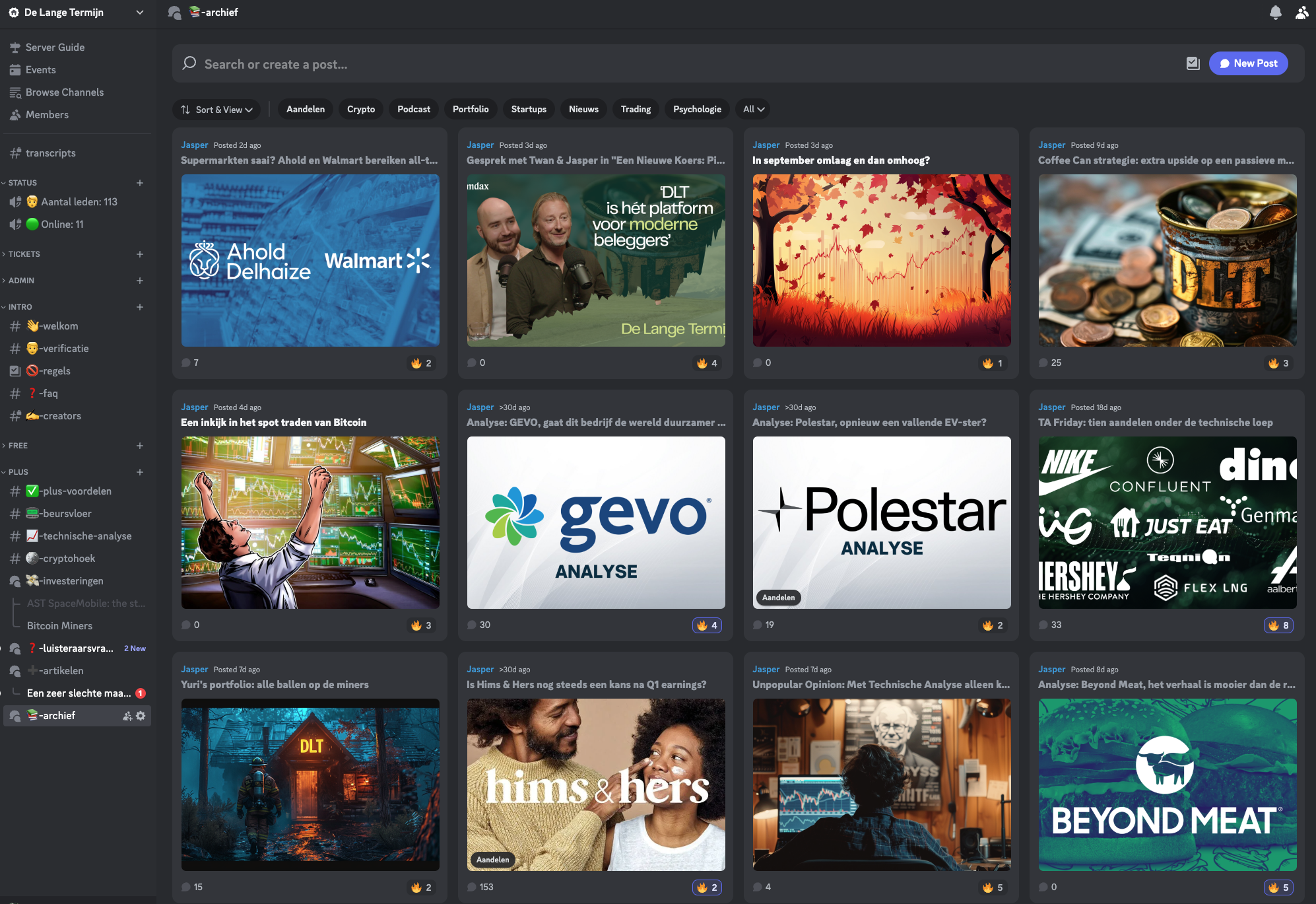Open archief channel settings gear
Viewport: 1316px width, 904px height.
(x=141, y=716)
